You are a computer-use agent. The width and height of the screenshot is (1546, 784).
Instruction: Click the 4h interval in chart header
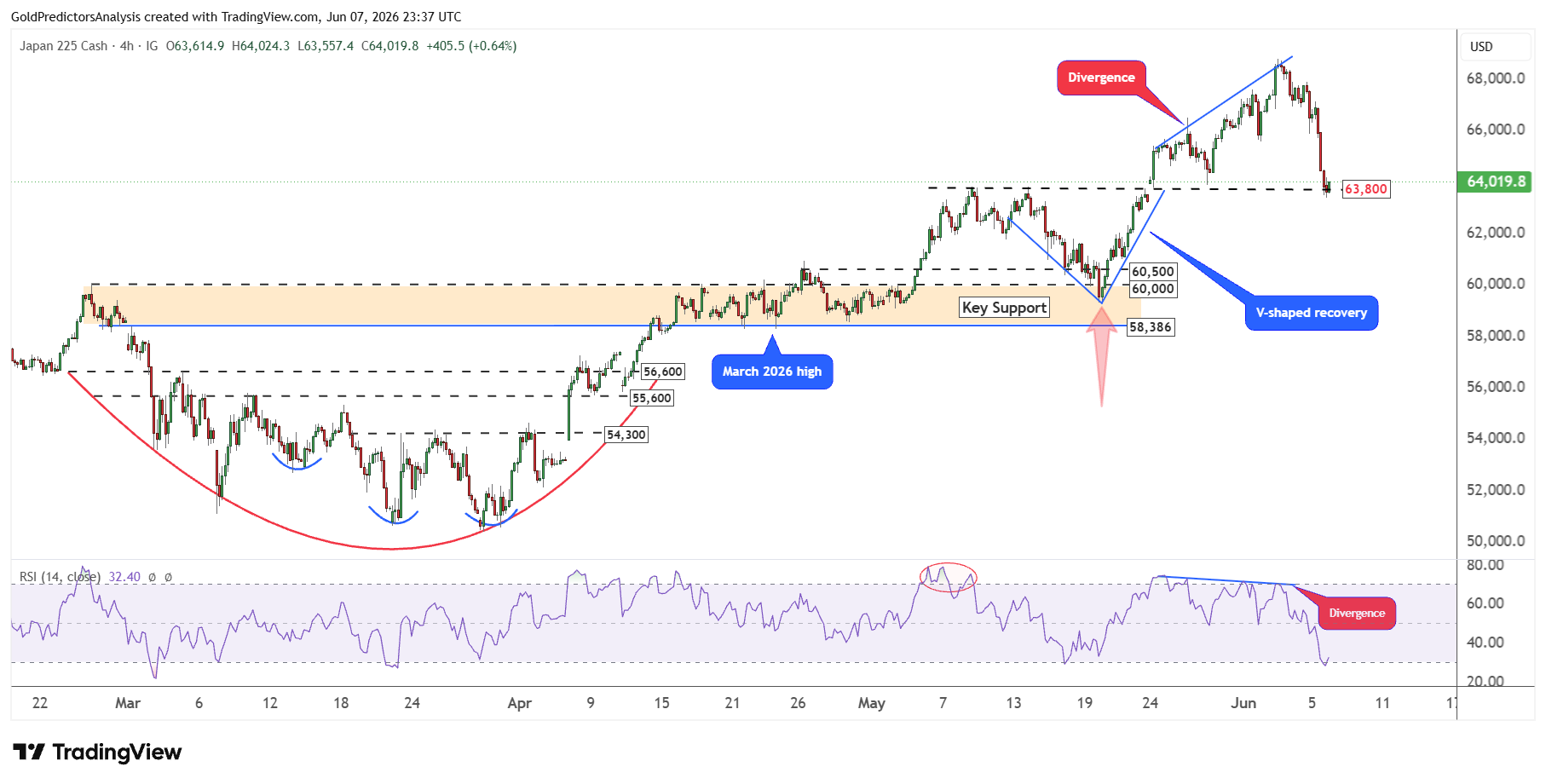click(x=126, y=46)
